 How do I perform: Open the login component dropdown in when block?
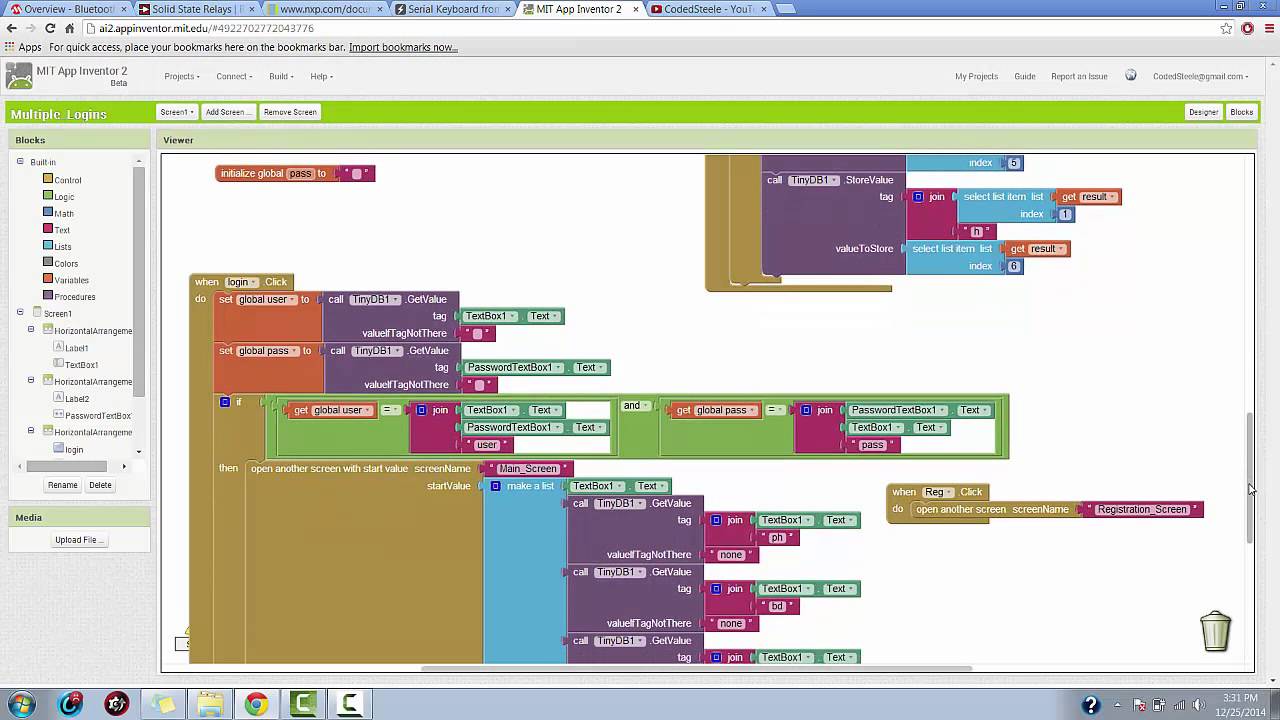(241, 282)
